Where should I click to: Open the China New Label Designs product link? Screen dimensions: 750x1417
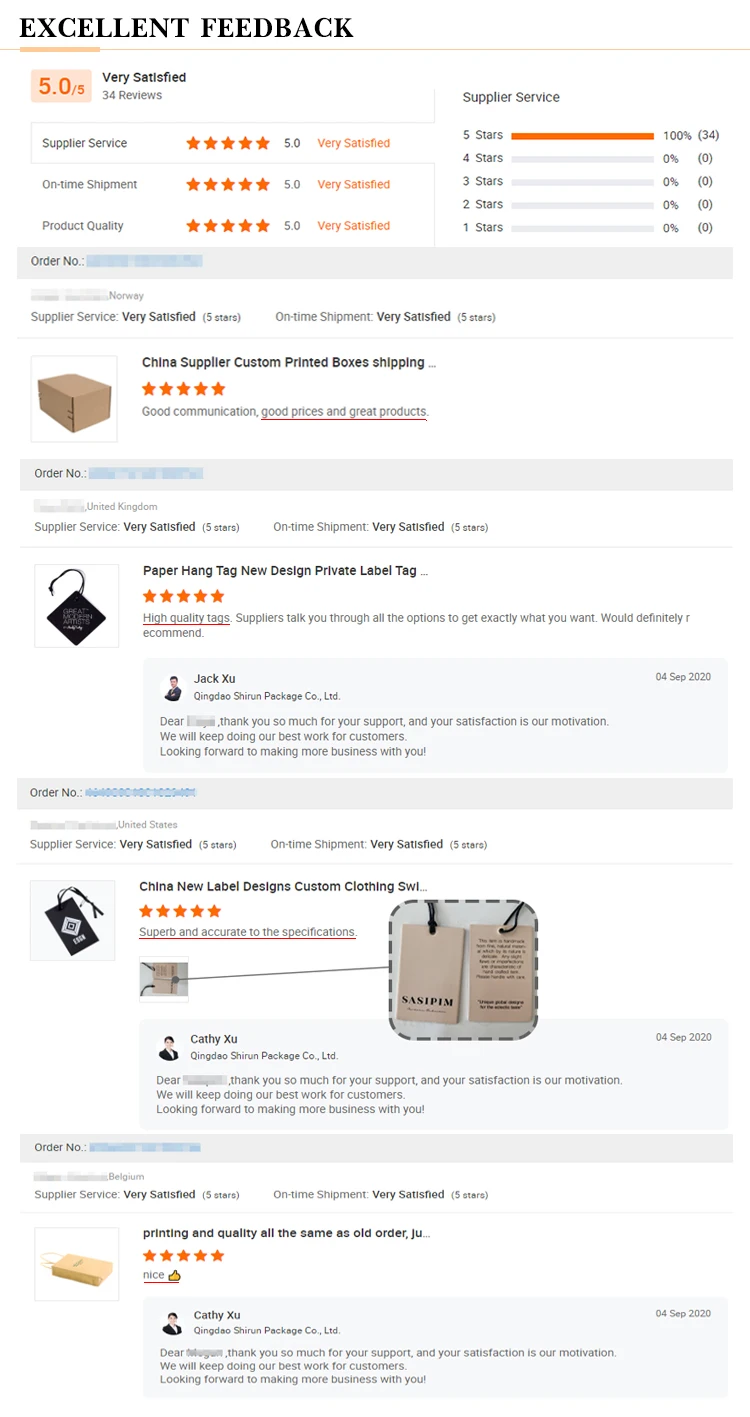click(283, 887)
